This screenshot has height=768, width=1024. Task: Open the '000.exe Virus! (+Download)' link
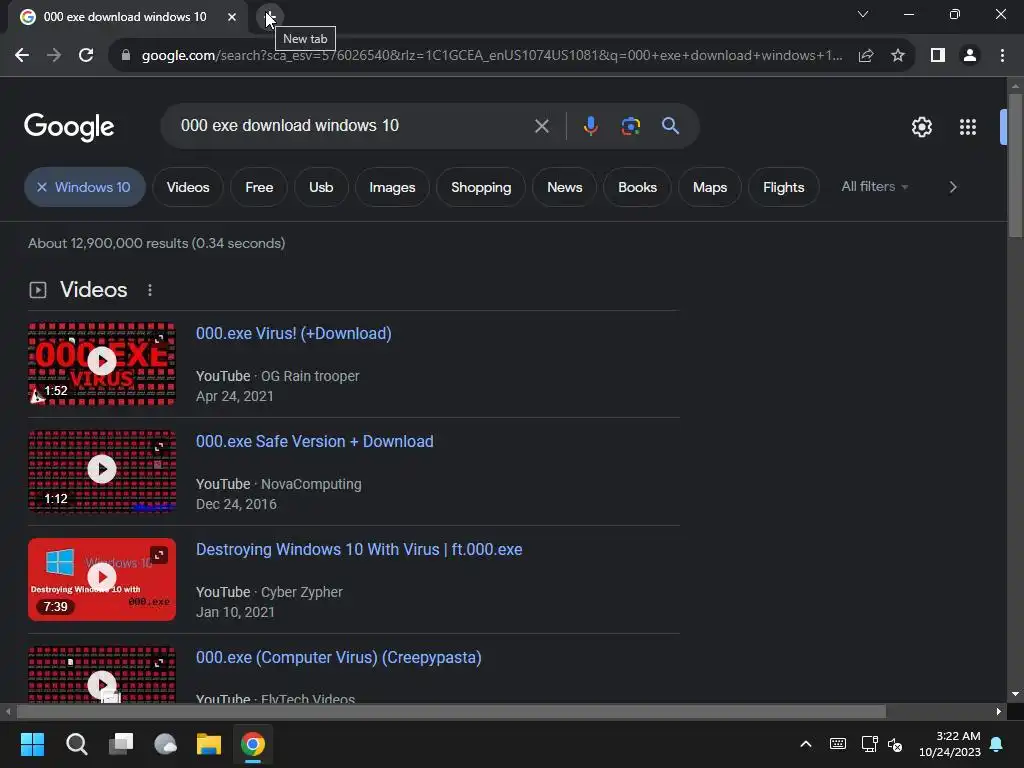pos(294,334)
